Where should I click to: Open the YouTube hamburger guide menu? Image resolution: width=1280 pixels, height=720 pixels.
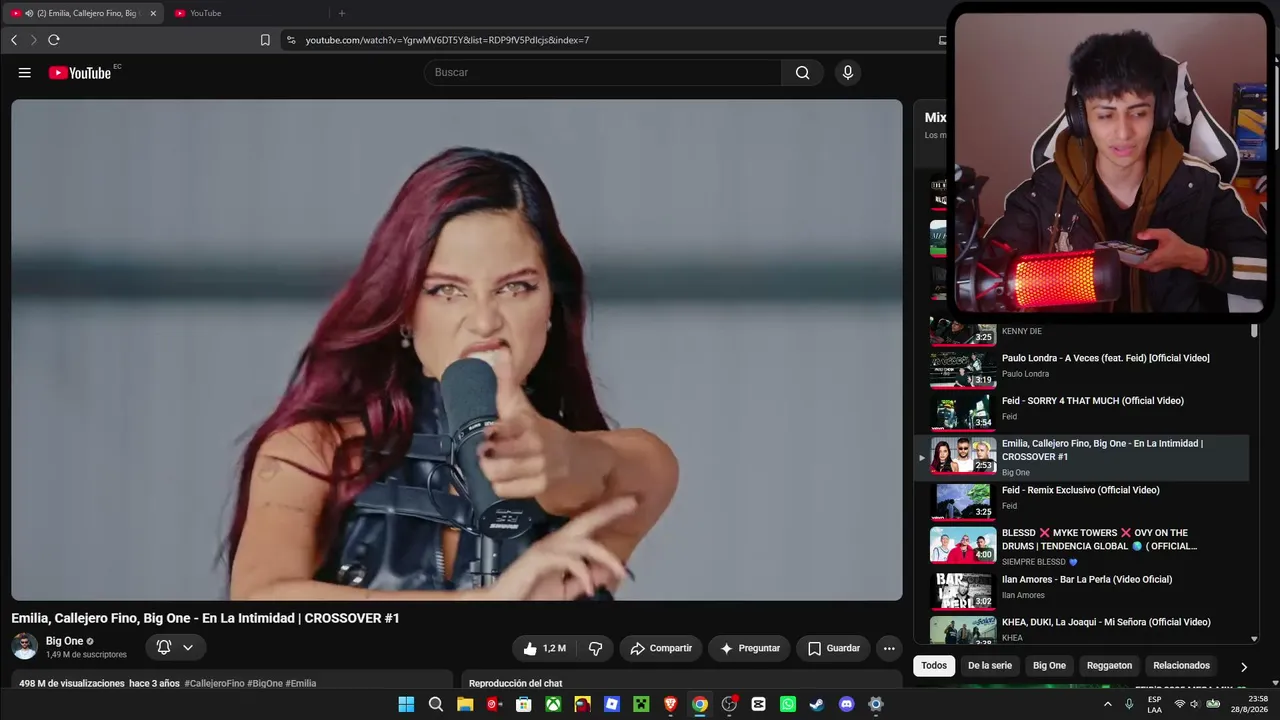[x=25, y=72]
